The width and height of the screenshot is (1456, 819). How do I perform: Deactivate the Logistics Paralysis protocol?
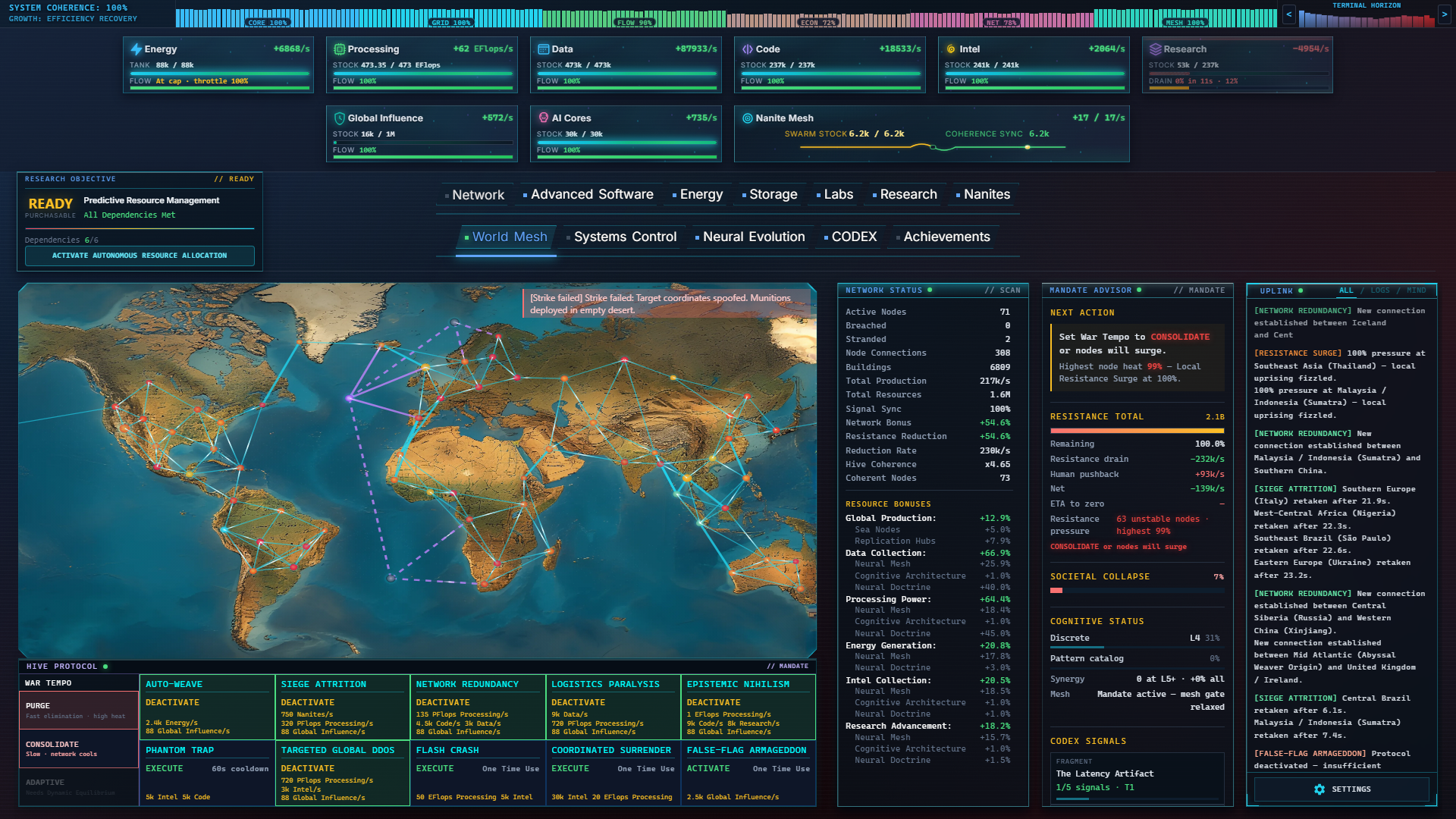point(578,703)
